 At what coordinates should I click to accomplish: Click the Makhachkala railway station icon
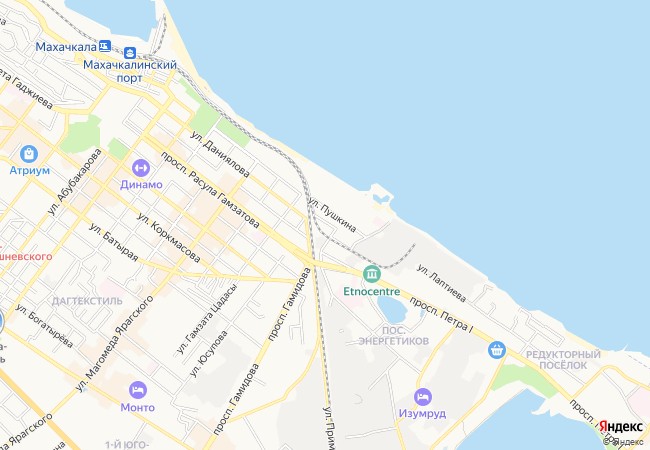coord(105,46)
